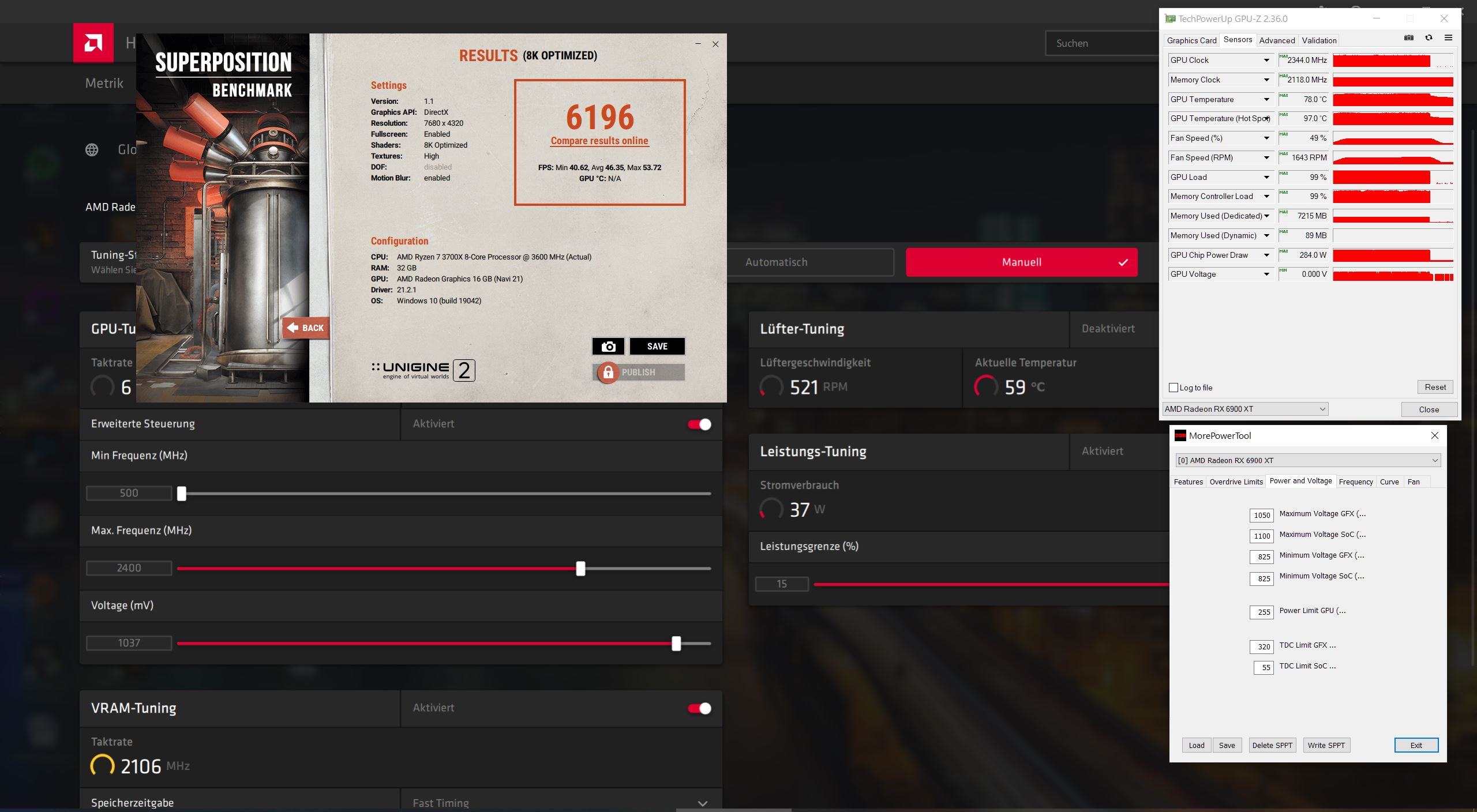Click the Suchen search field
Image resolution: width=1477 pixels, height=812 pixels.
(1102, 43)
